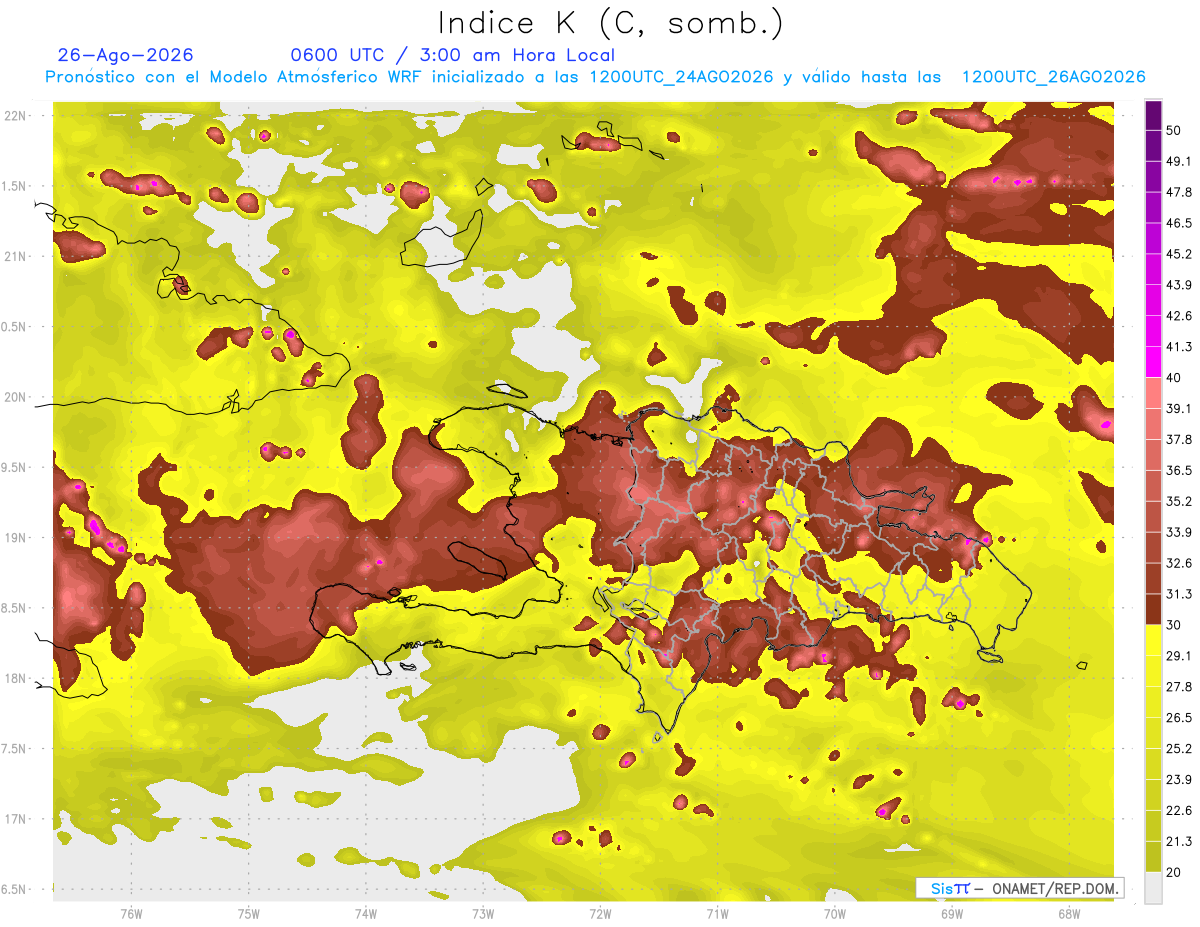This screenshot has width=1200, height=927.
Task: Click the "74W" longitude axis label
Action: tap(366, 914)
